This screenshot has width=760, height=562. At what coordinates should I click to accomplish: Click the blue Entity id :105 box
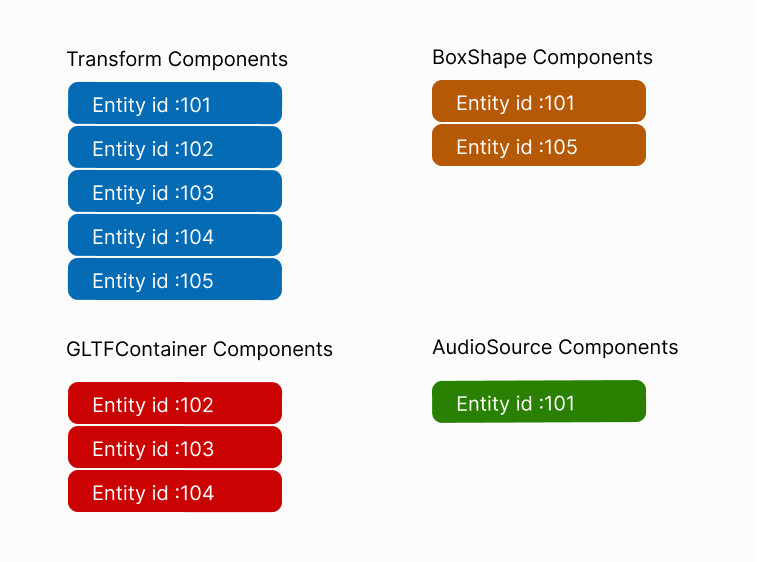175,280
